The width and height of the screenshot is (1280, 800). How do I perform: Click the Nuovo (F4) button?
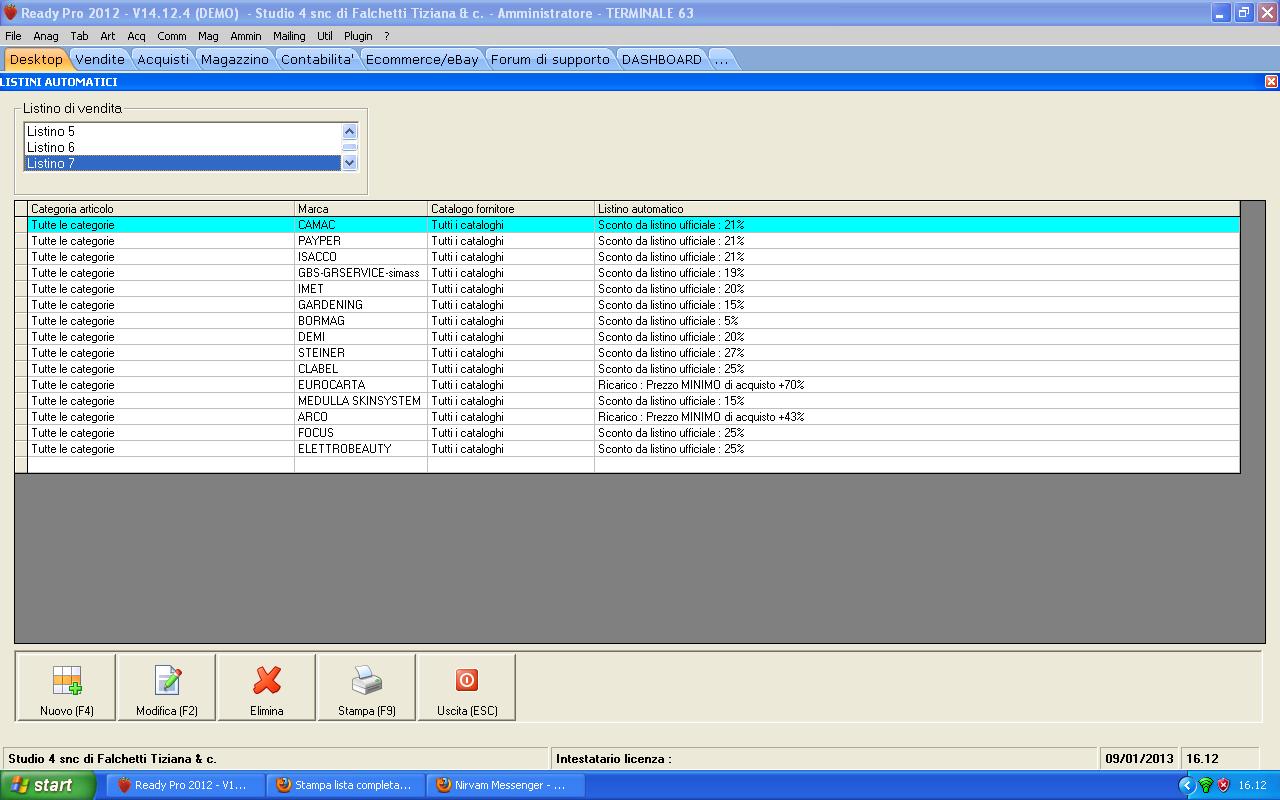(x=67, y=688)
